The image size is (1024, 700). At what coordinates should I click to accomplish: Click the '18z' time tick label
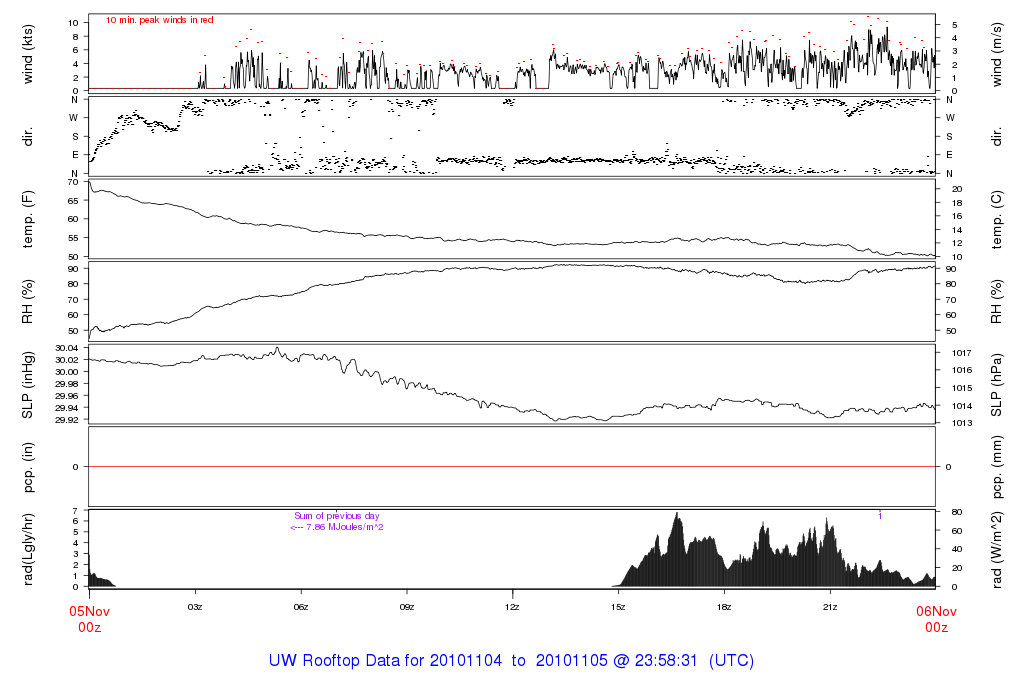point(724,607)
